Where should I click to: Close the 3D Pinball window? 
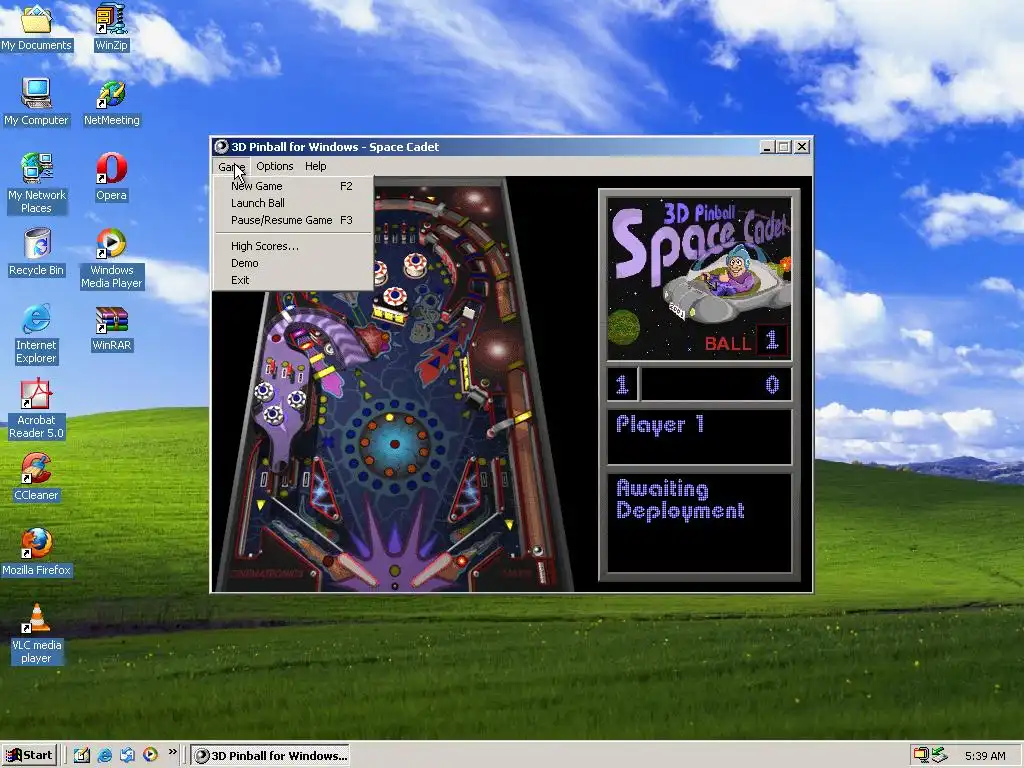[x=802, y=147]
